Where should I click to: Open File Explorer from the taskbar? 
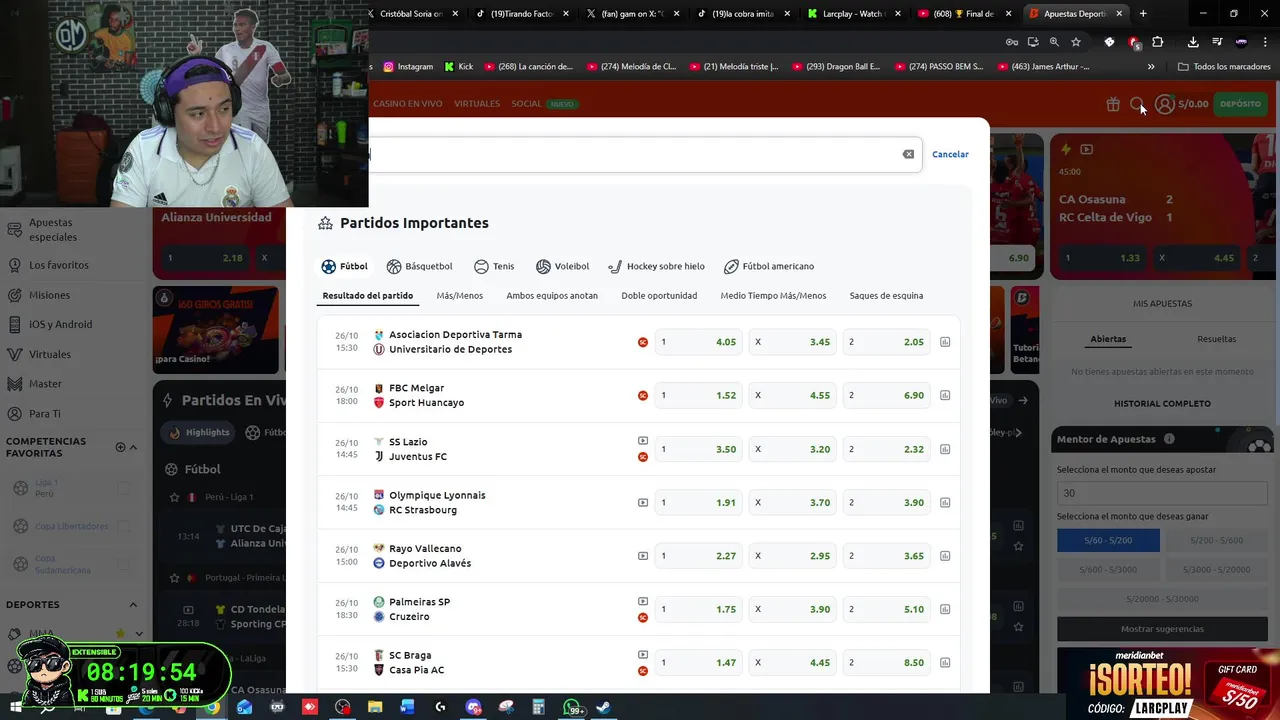tap(375, 707)
